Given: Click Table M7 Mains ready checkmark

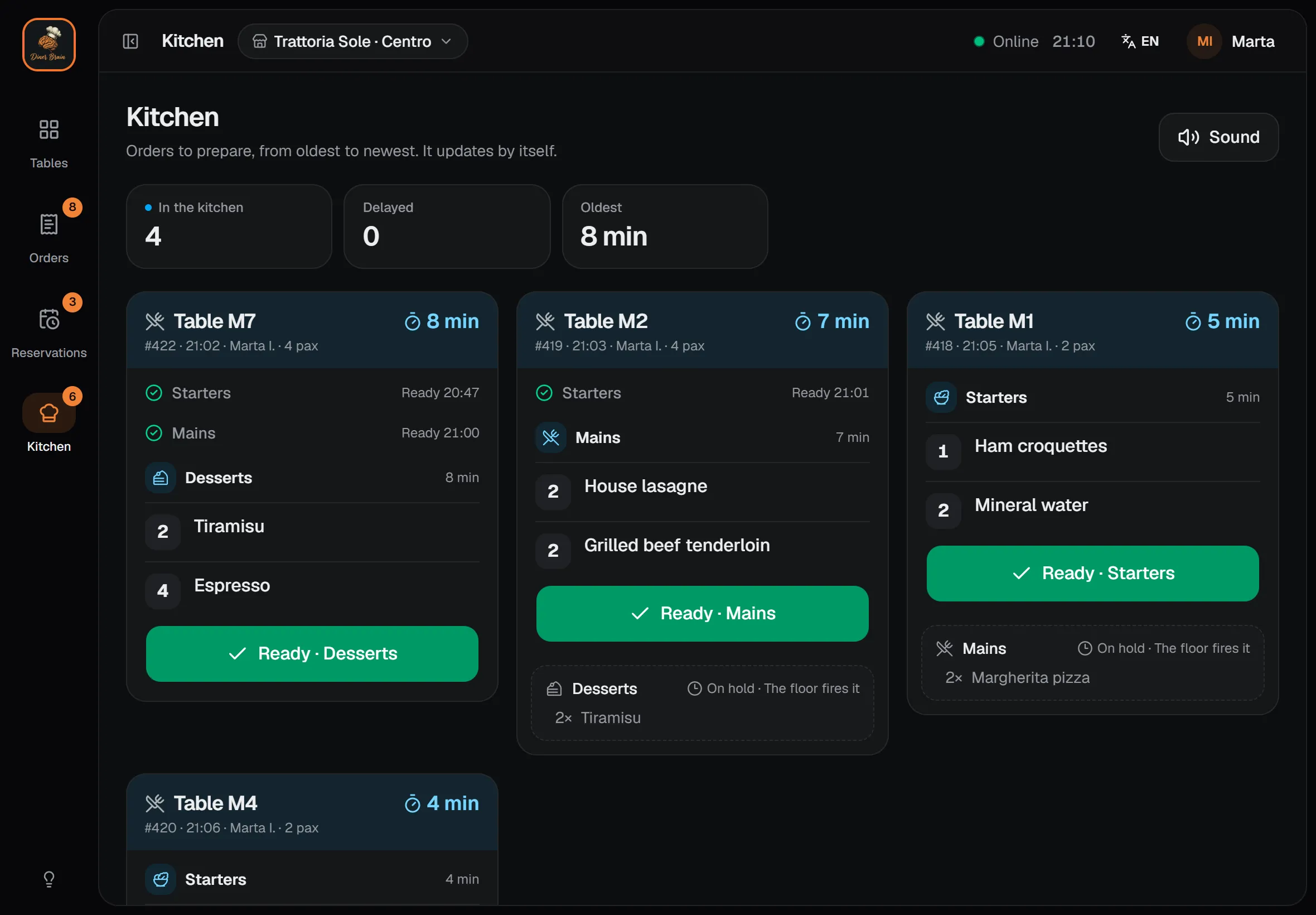Looking at the screenshot, I should (x=153, y=433).
